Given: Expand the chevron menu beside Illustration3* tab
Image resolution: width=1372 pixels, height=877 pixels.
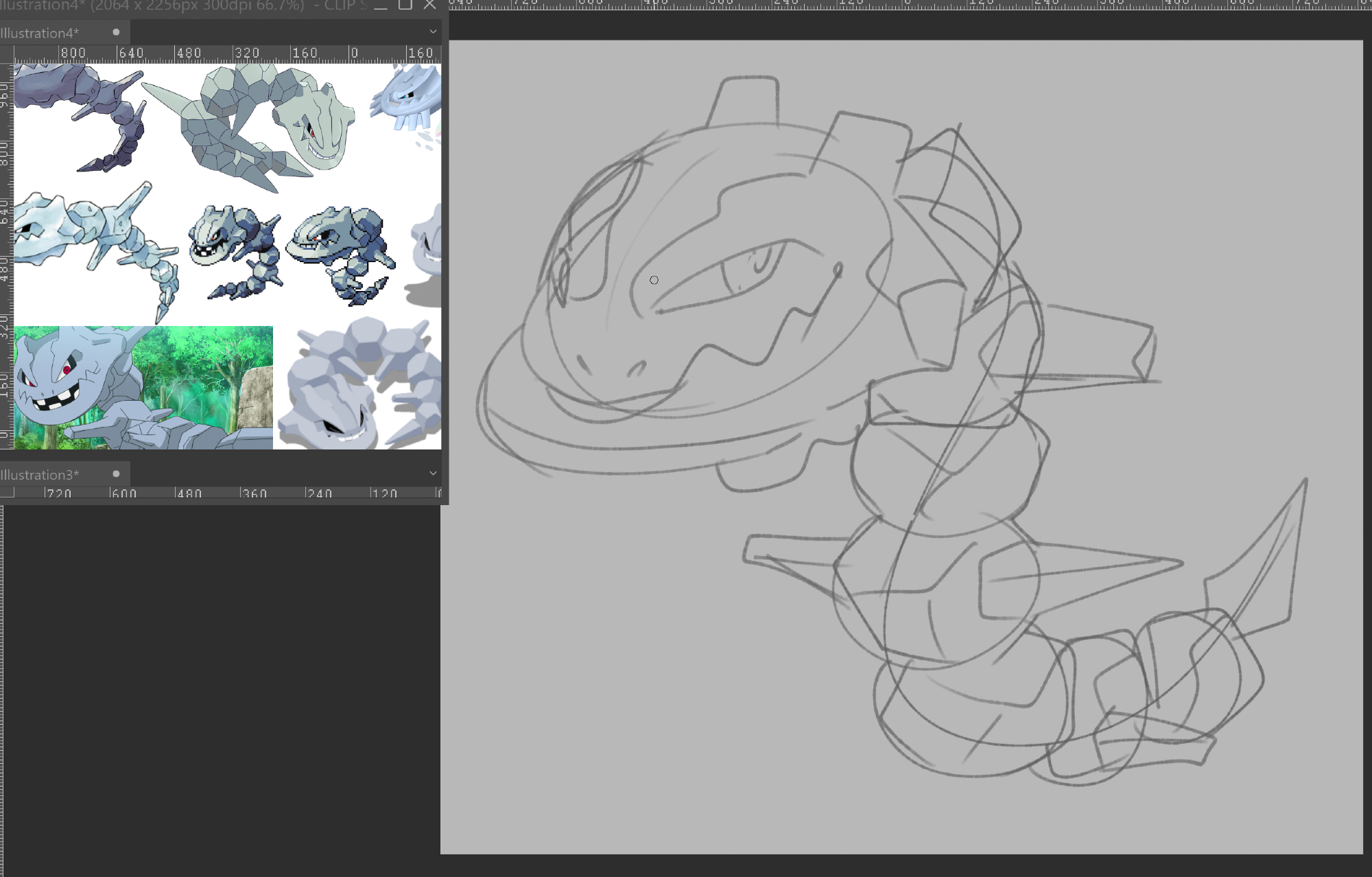Looking at the screenshot, I should tap(433, 473).
